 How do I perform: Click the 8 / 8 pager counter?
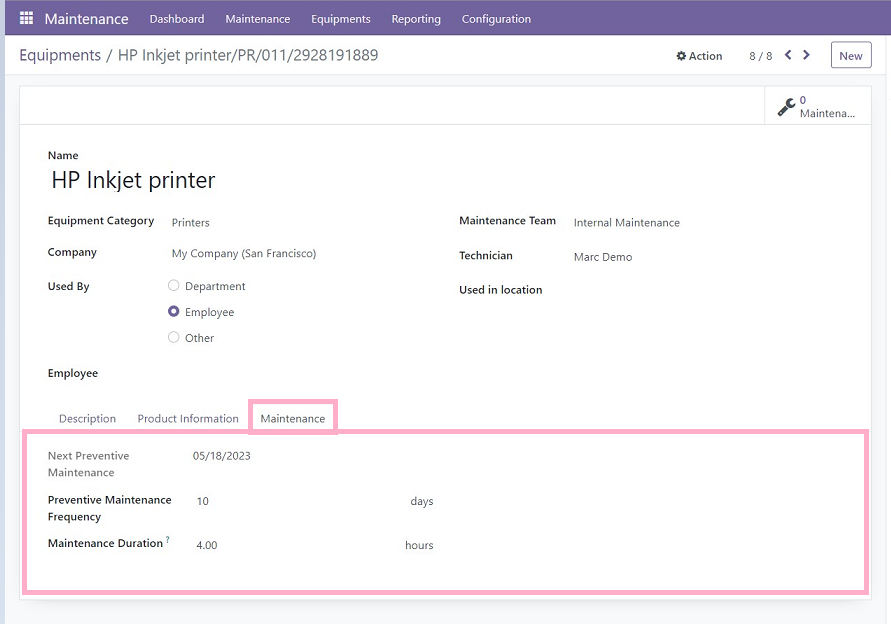pos(760,56)
